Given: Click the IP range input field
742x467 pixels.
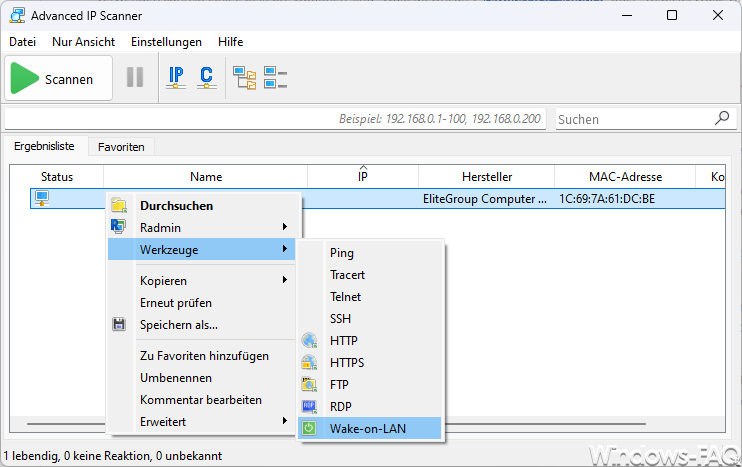Looking at the screenshot, I should tap(275, 119).
